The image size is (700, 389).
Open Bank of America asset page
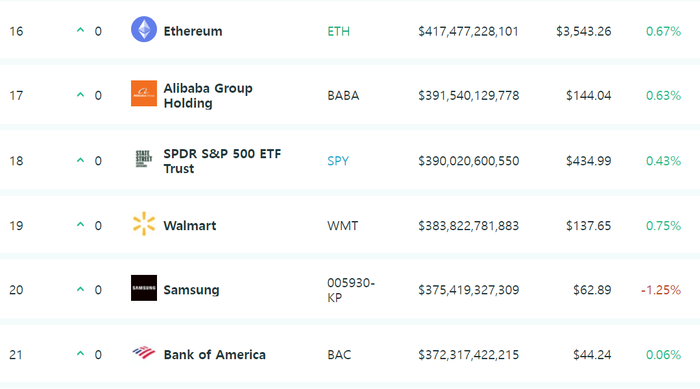[214, 355]
